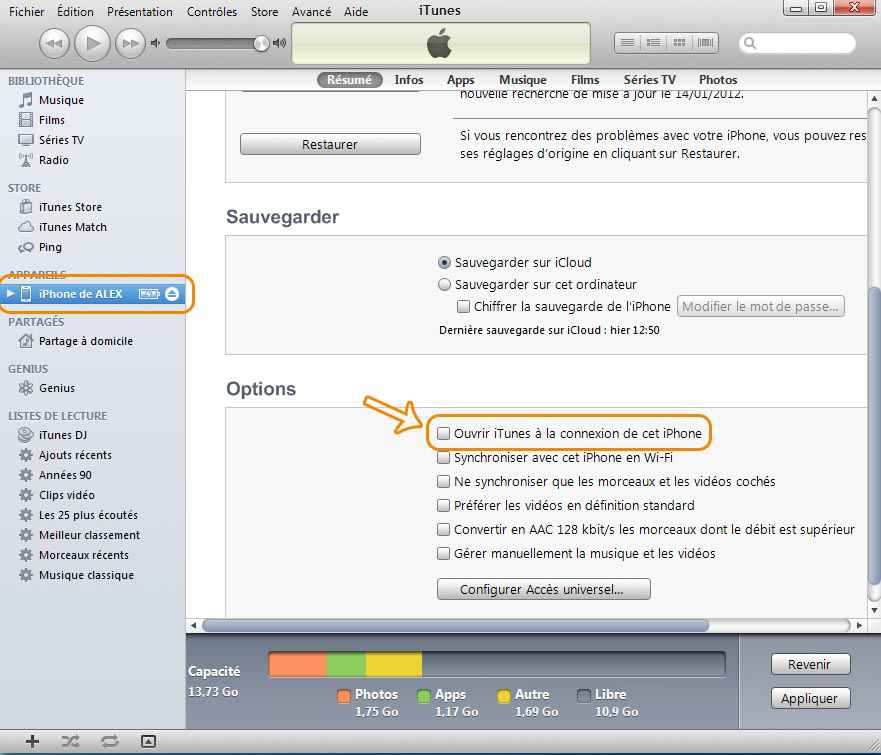Toggle repeat icon at bottom
Image resolution: width=881 pixels, height=755 pixels.
point(110,742)
